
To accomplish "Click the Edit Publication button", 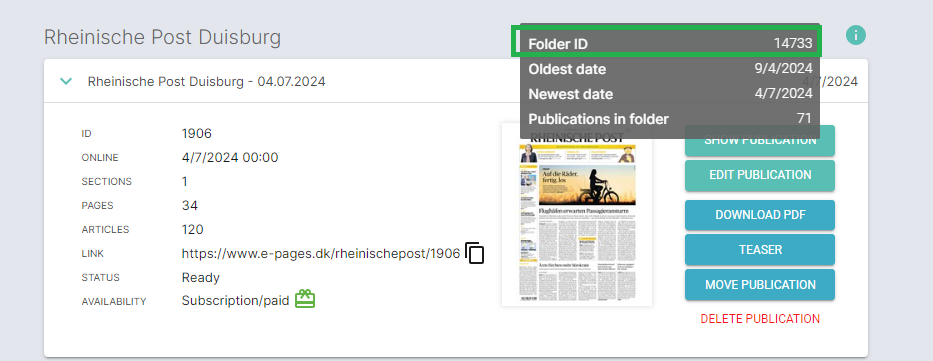I will tap(760, 175).
